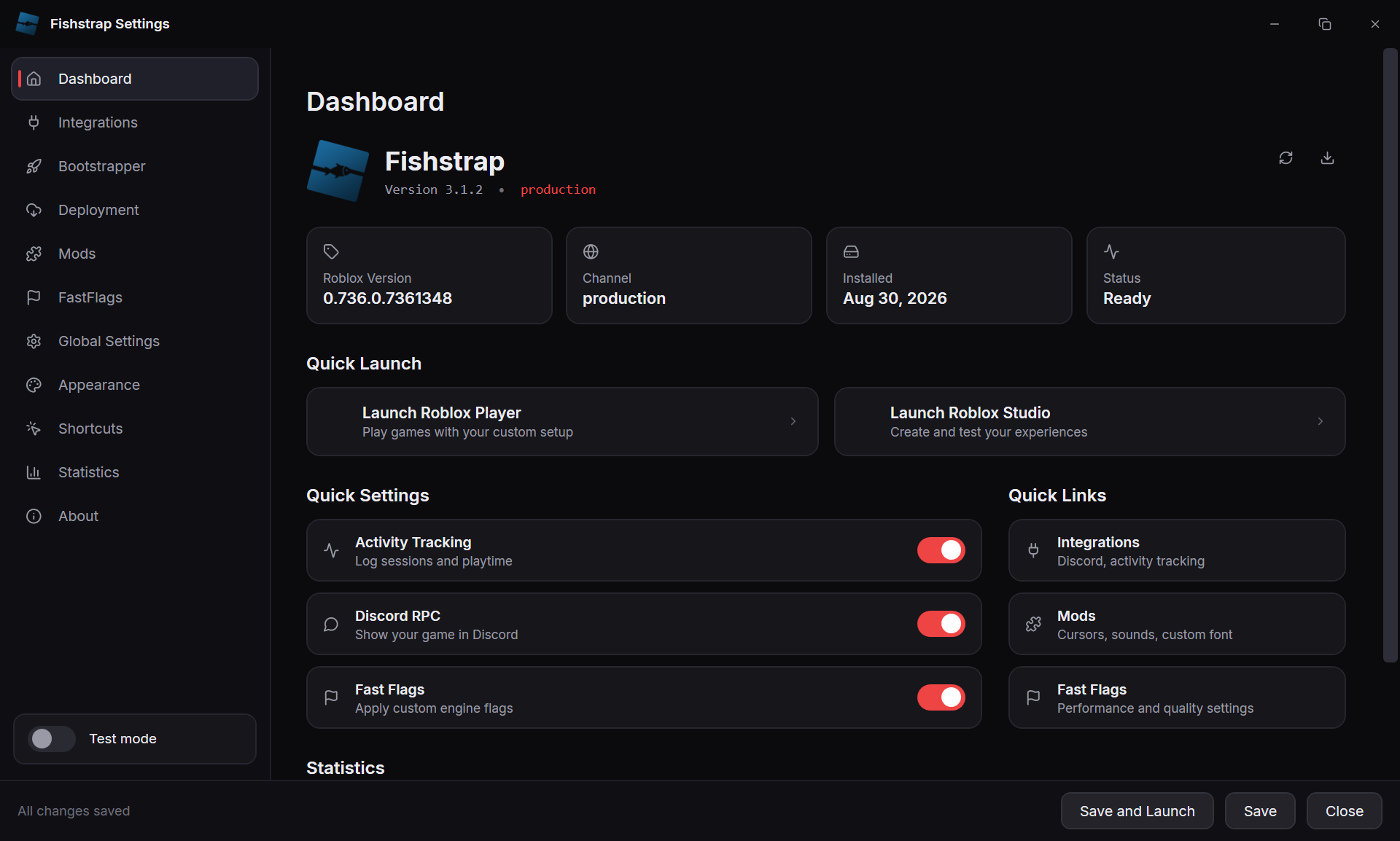
Task: Disable the Activity Tracking toggle
Action: coord(941,550)
